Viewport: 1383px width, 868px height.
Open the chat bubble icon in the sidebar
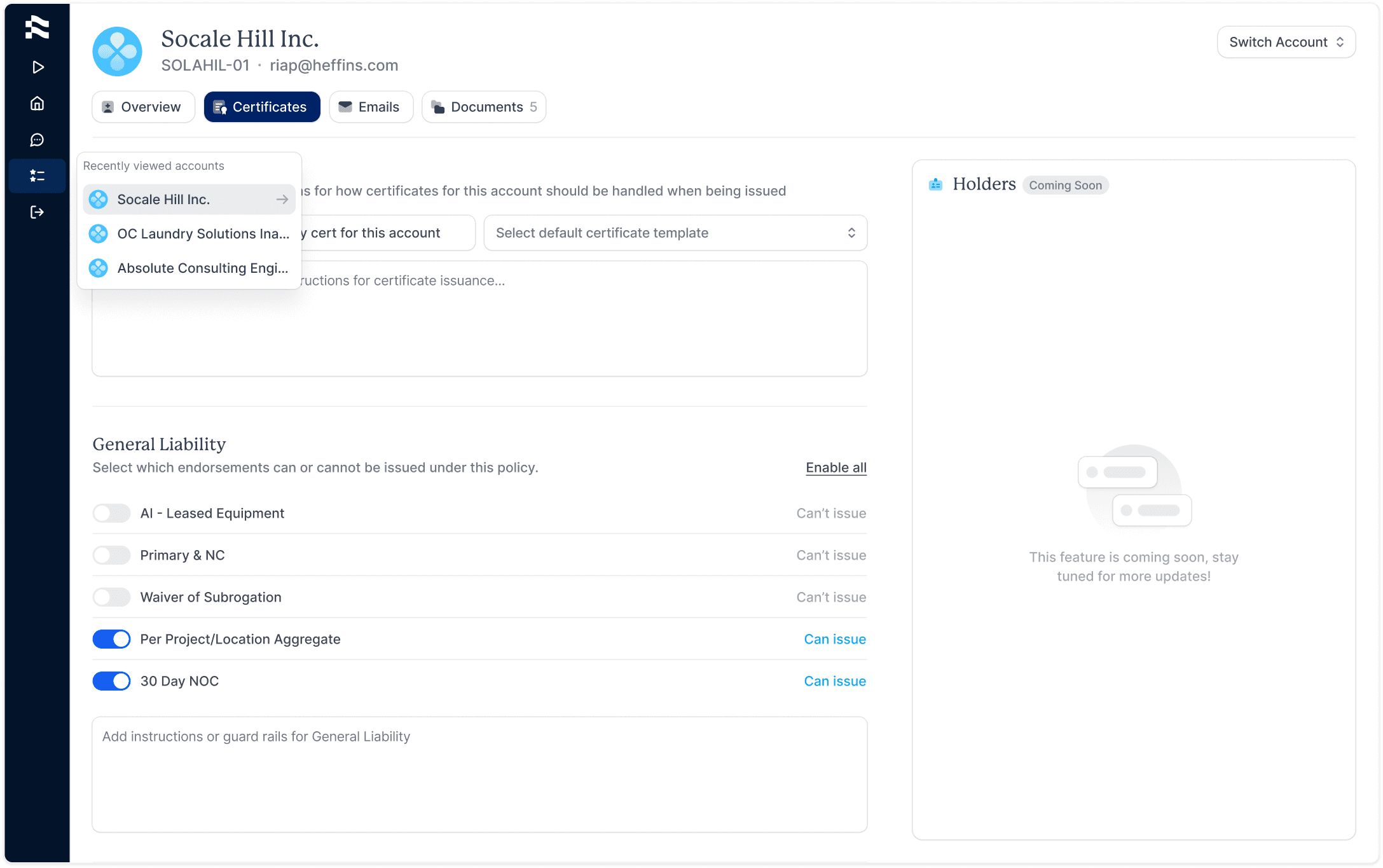(x=38, y=140)
